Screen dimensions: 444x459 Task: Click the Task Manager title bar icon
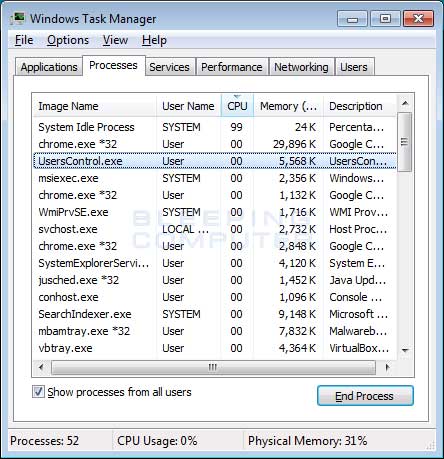pyautogui.click(x=17, y=18)
